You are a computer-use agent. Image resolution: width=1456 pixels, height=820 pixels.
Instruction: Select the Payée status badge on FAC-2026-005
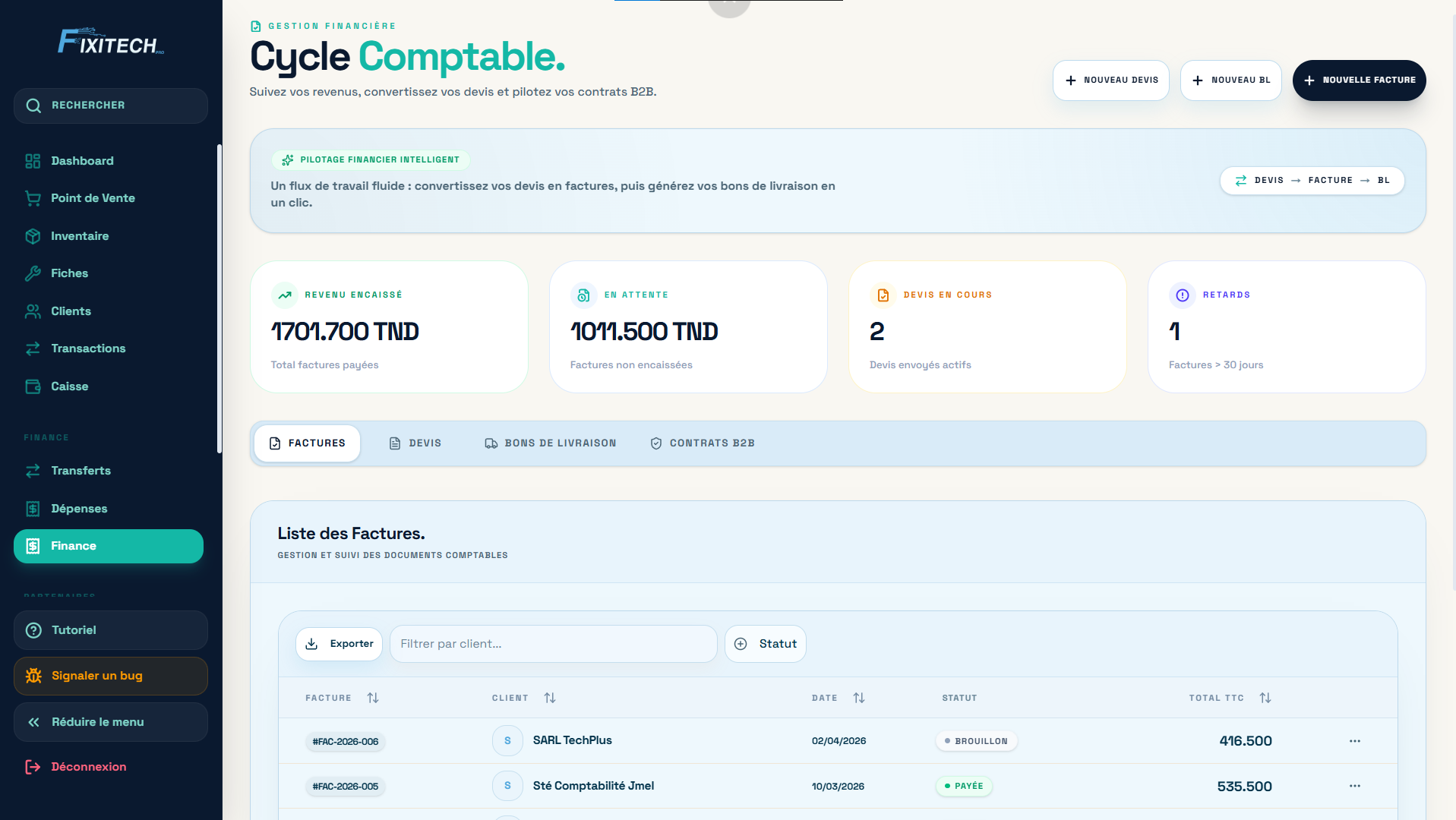[964, 786]
